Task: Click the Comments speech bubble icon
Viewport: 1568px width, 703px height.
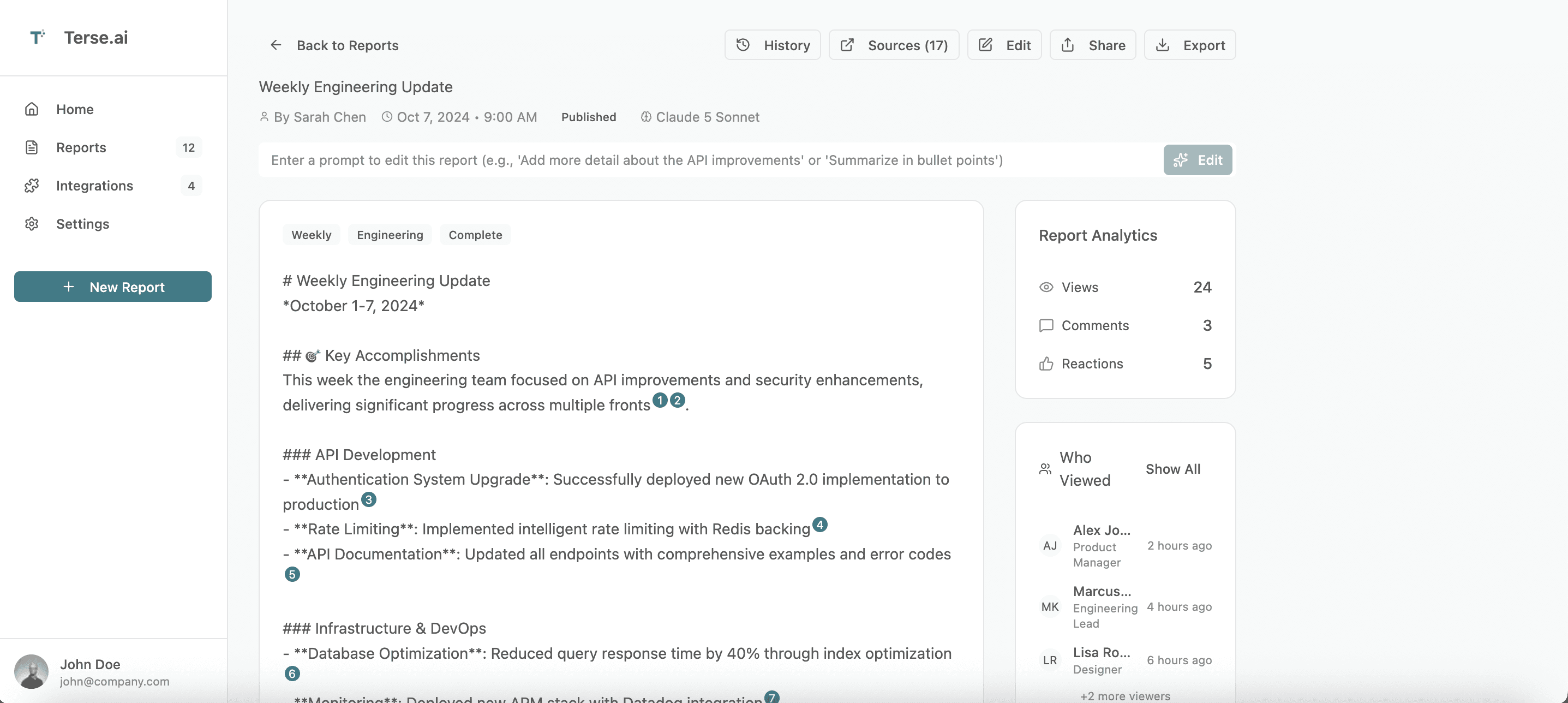Action: point(1046,325)
